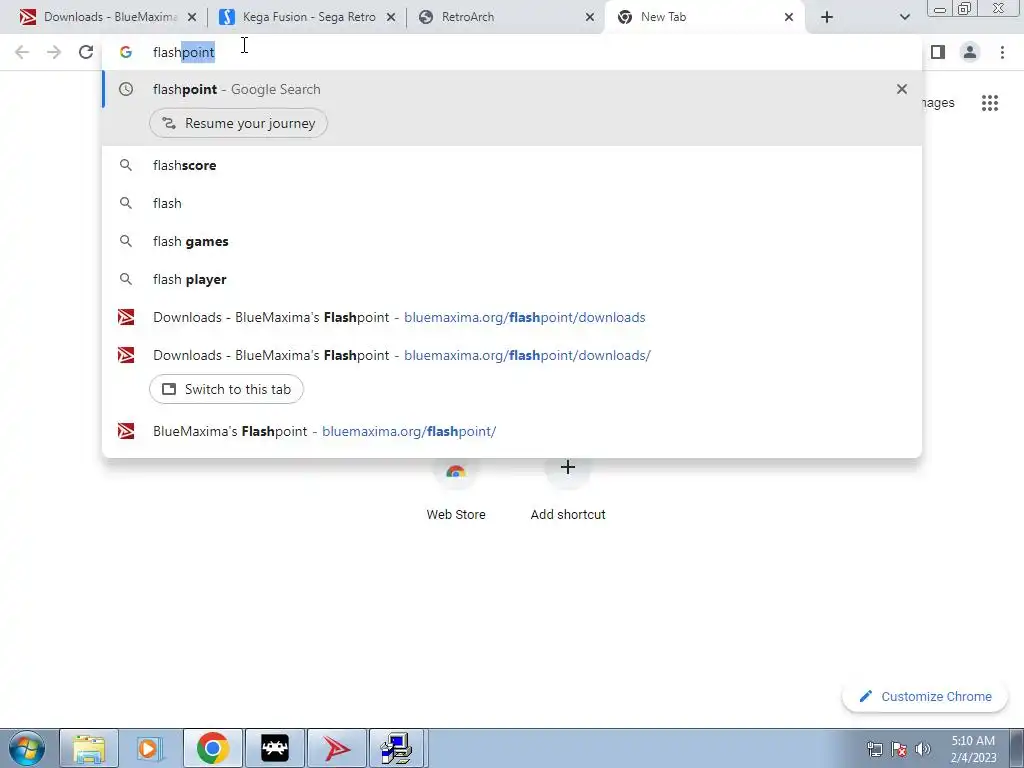
Task: Click the clock icon beside flashpoint suggestion
Action: [x=125, y=89]
